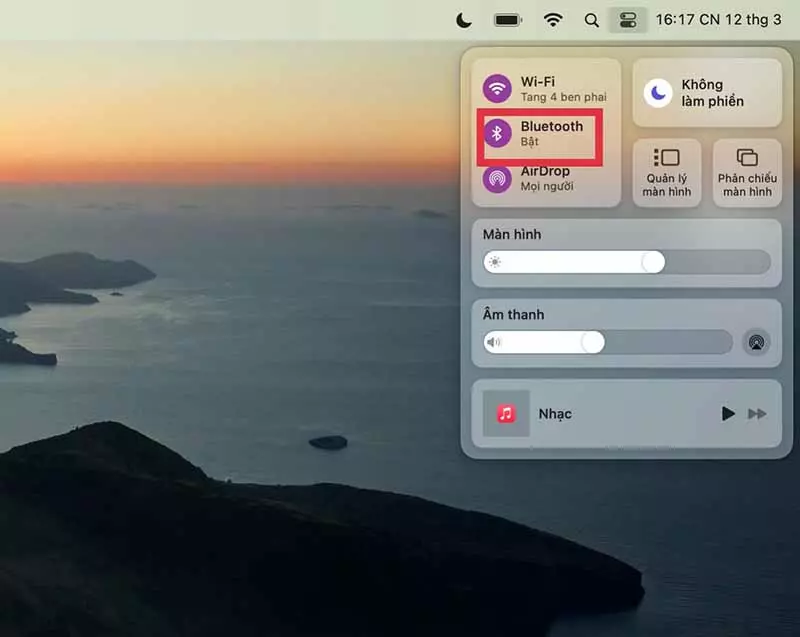Open the clock 16:17 CN 12 thg 3
The height and width of the screenshot is (637, 800).
[x=718, y=20]
